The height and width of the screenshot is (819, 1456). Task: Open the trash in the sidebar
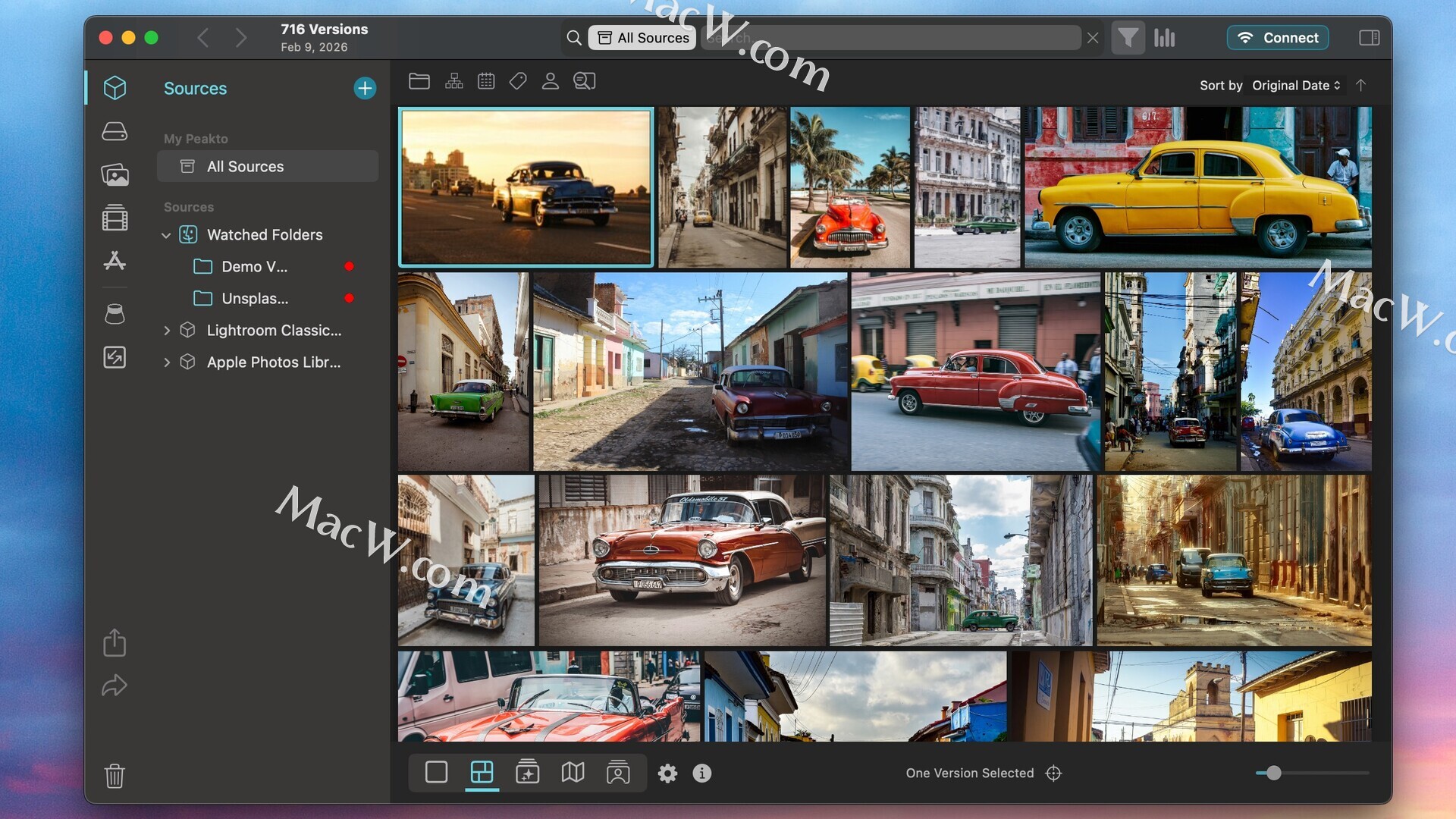[115, 776]
